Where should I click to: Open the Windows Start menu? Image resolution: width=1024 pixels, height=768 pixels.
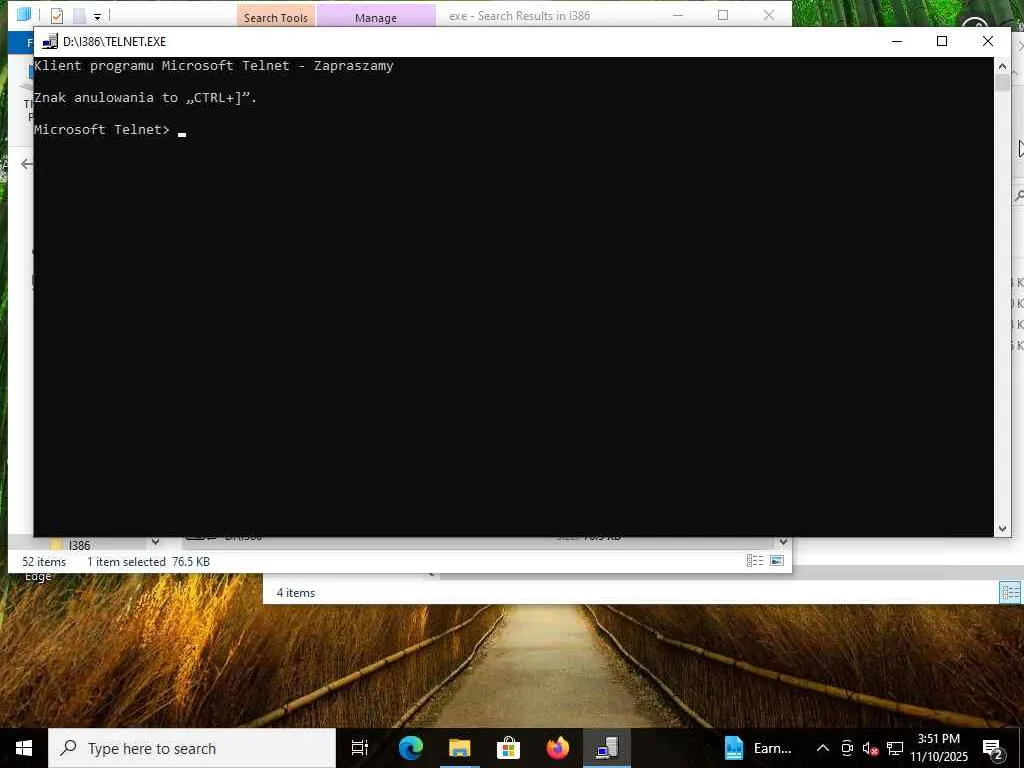coord(24,748)
